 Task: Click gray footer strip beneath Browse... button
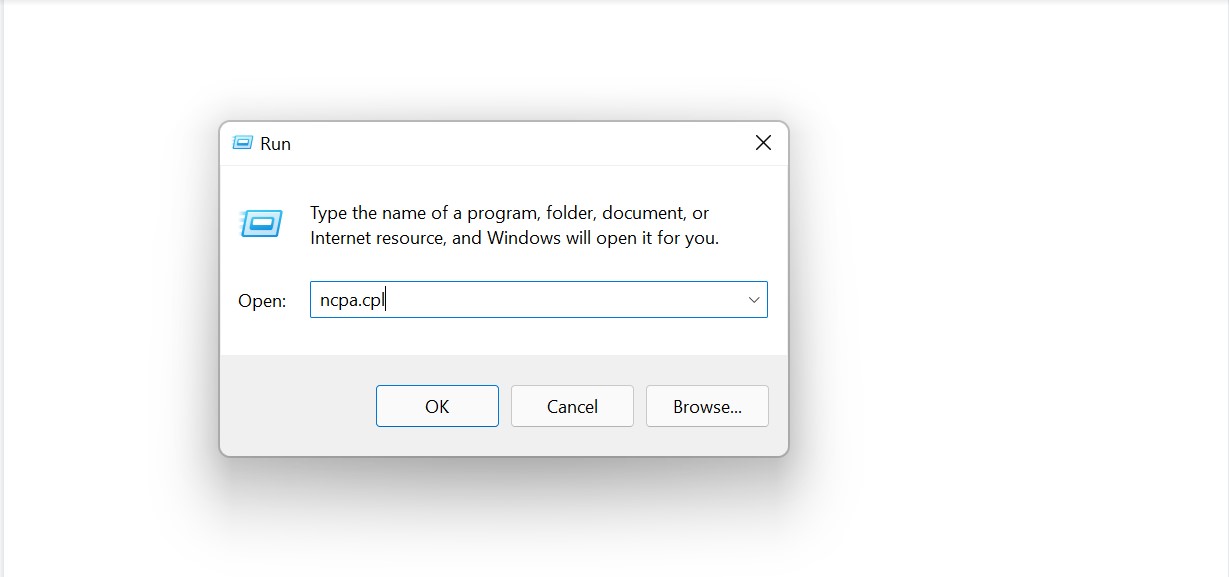point(707,441)
